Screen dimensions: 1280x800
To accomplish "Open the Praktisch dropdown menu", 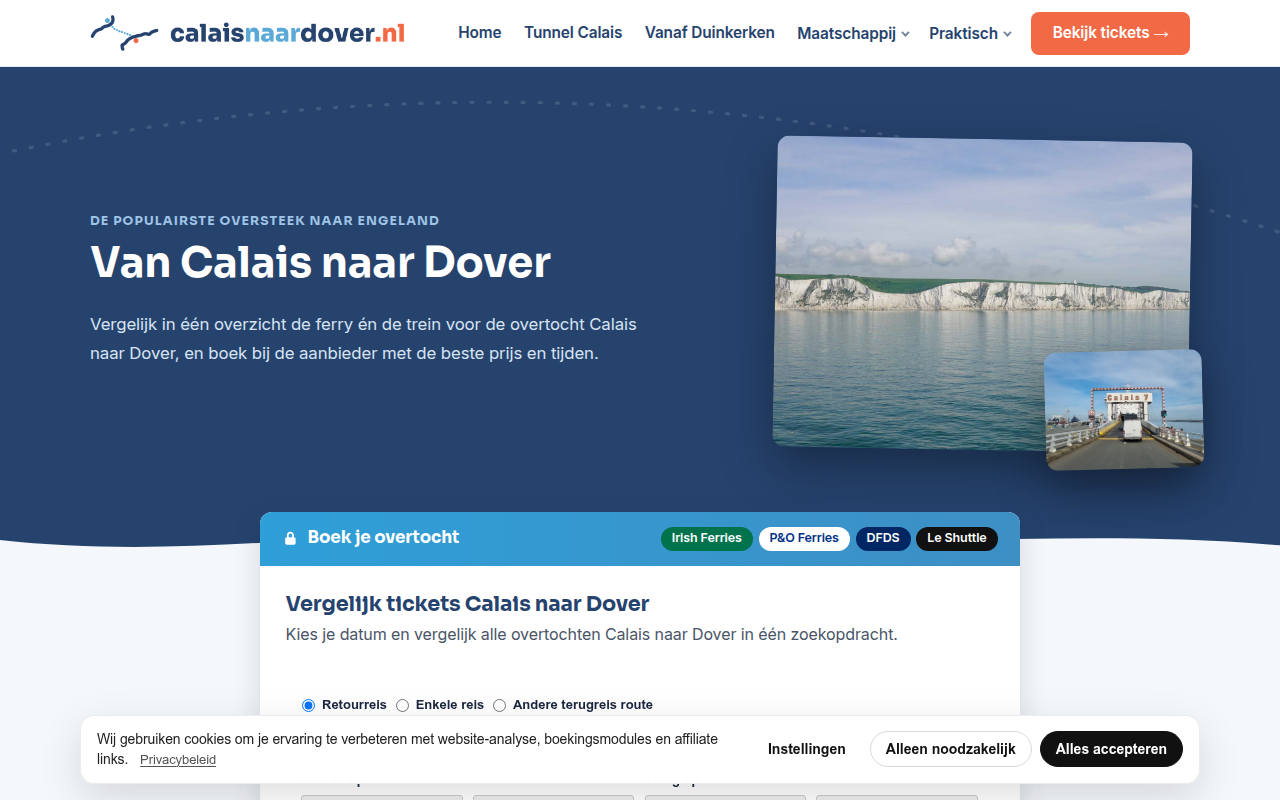I will pyautogui.click(x=970, y=33).
